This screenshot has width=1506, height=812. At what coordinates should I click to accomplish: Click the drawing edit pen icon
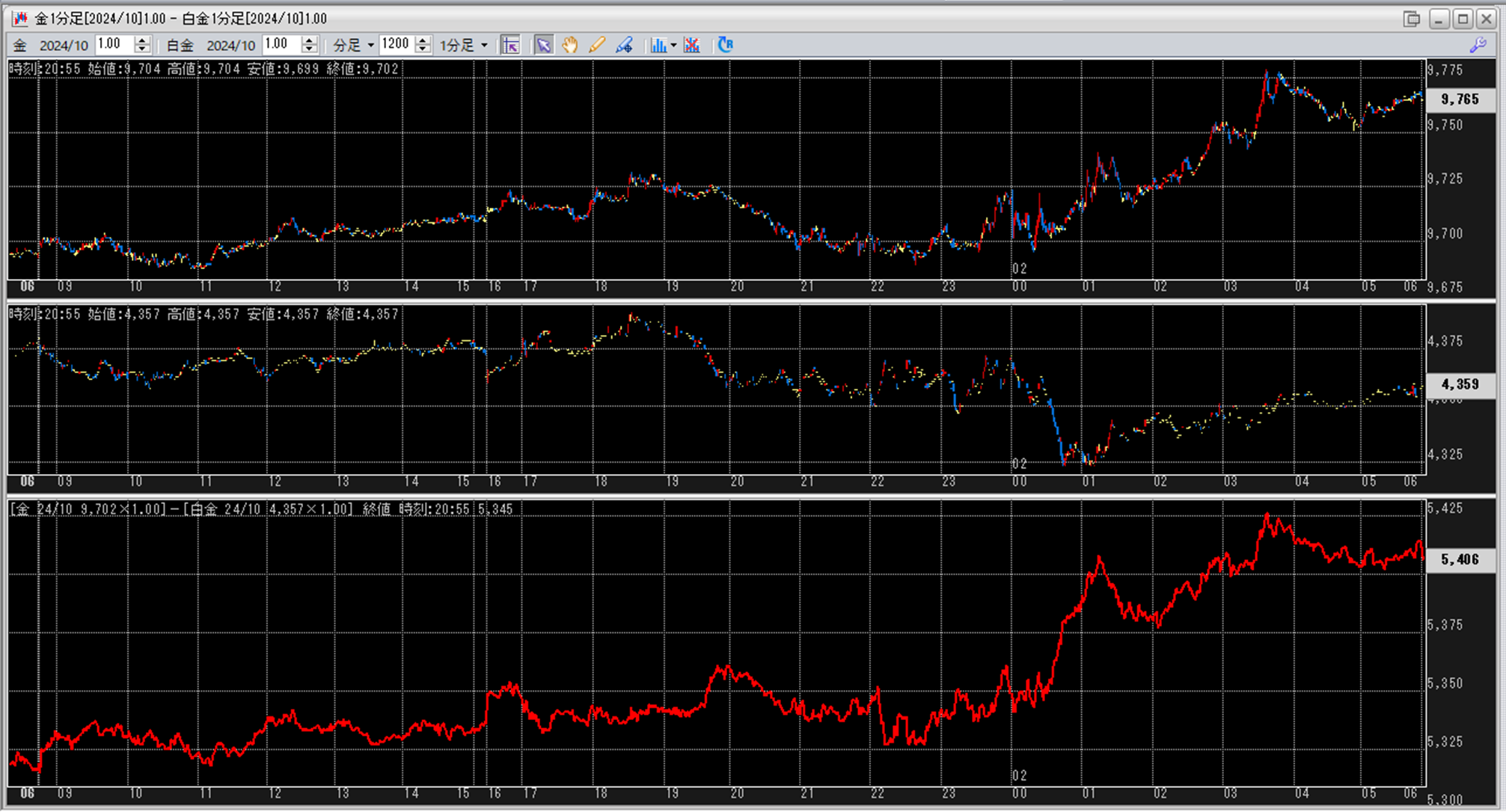624,45
